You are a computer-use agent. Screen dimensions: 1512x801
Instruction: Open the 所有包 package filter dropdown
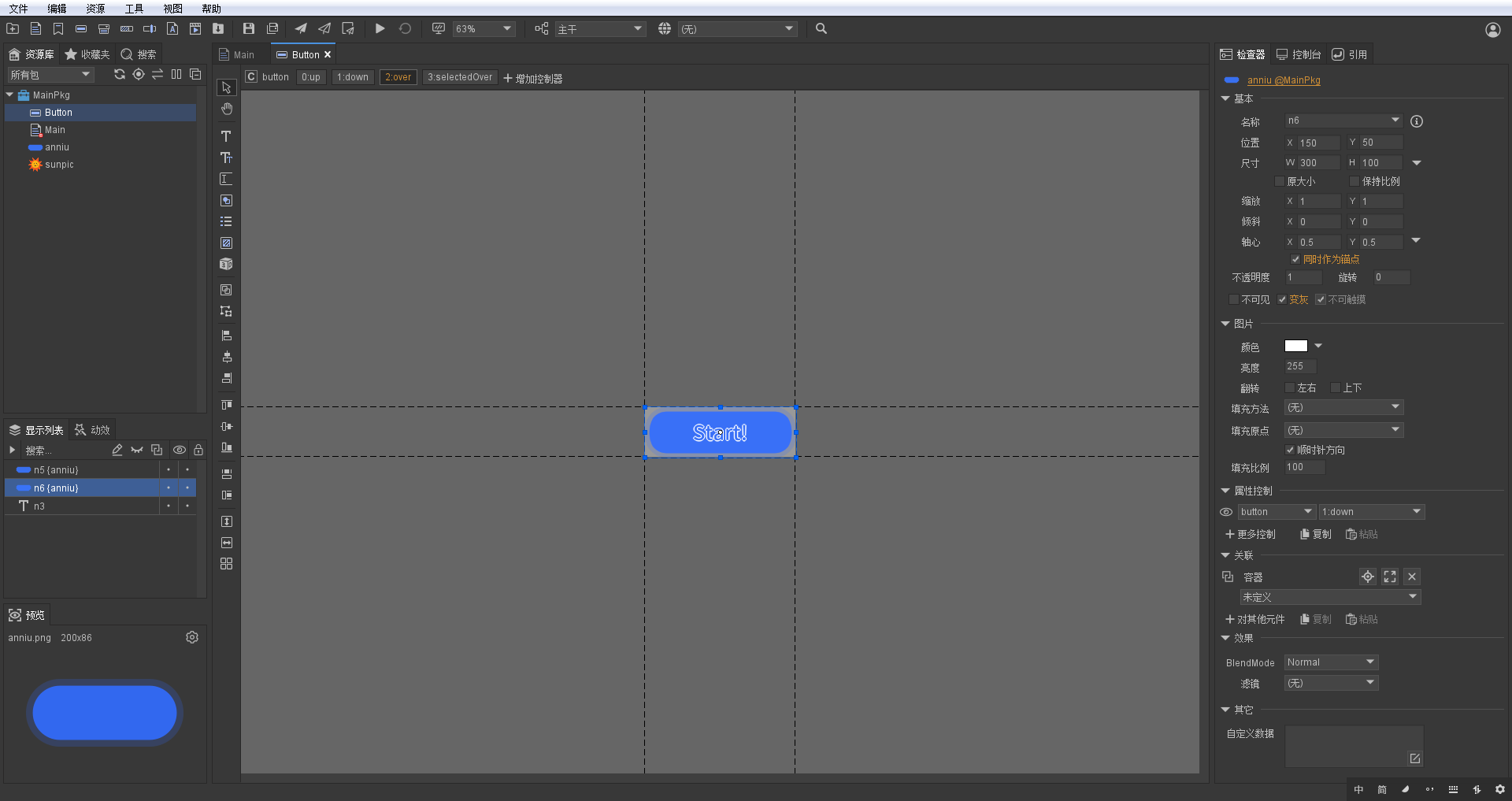coord(50,75)
